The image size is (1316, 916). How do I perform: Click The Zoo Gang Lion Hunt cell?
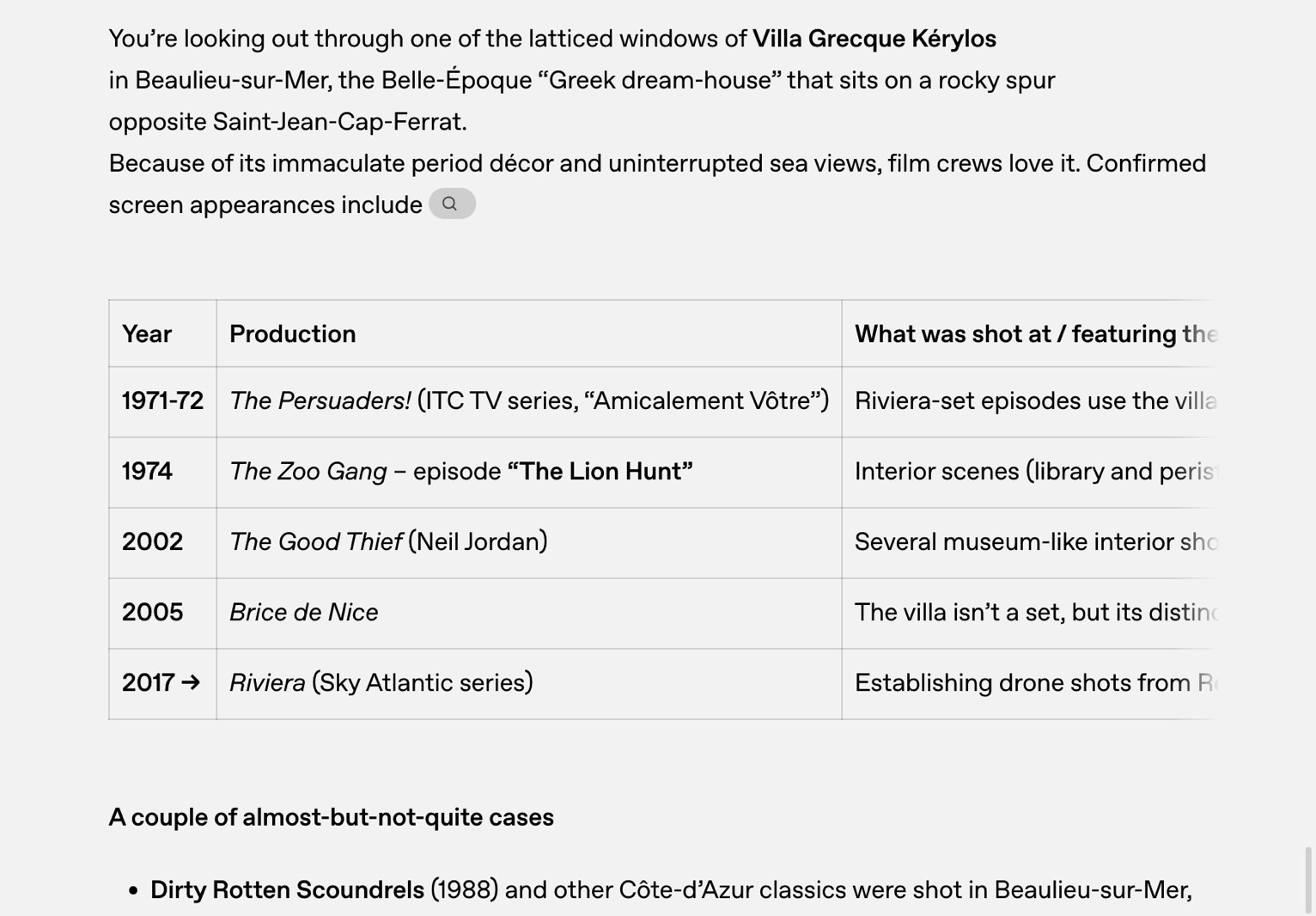[529, 472]
